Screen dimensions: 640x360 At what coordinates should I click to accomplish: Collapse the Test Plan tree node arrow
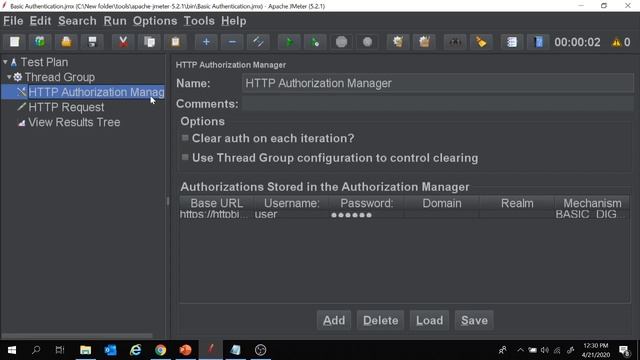pyautogui.click(x=5, y=62)
